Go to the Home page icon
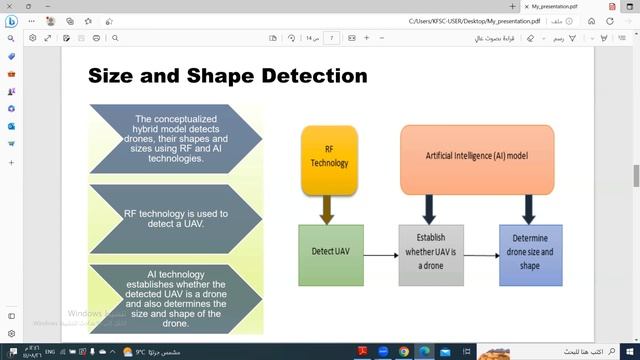This screenshot has height=360, width=640. 591,21
